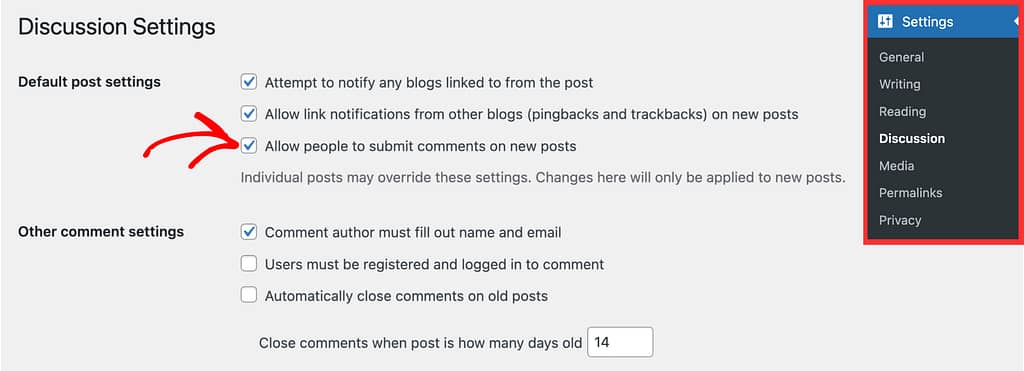Open Media settings
The height and width of the screenshot is (371, 1024).
896,166
